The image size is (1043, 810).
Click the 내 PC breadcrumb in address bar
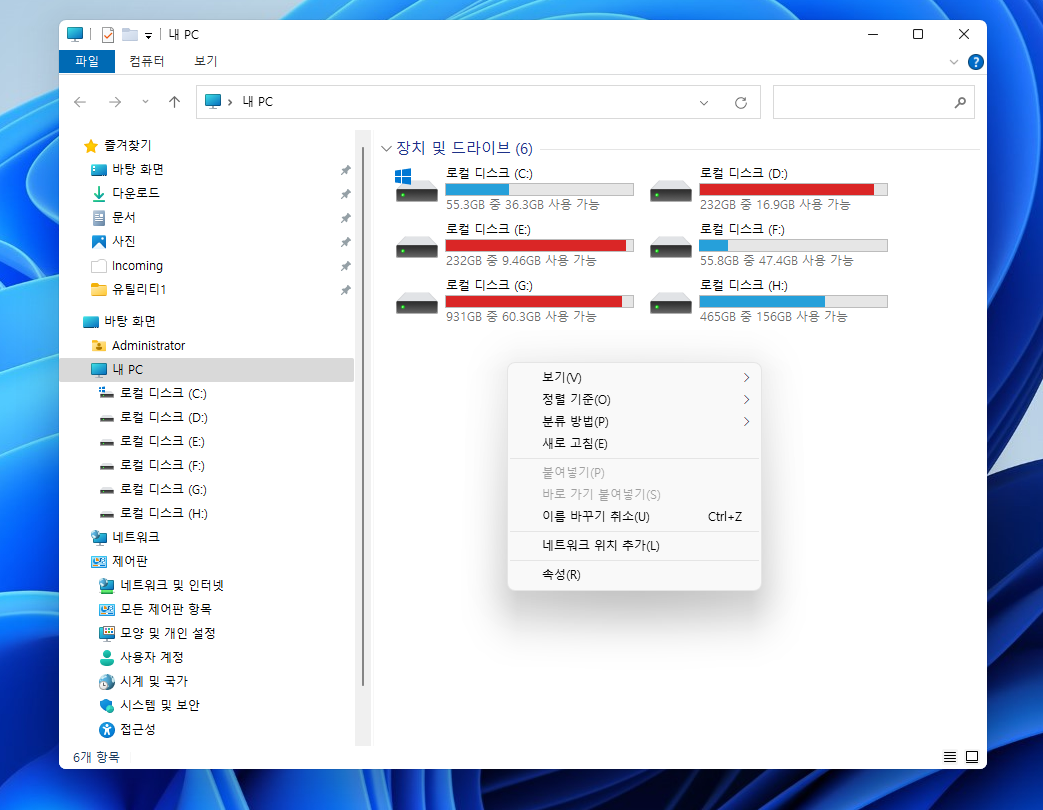pyautogui.click(x=257, y=101)
